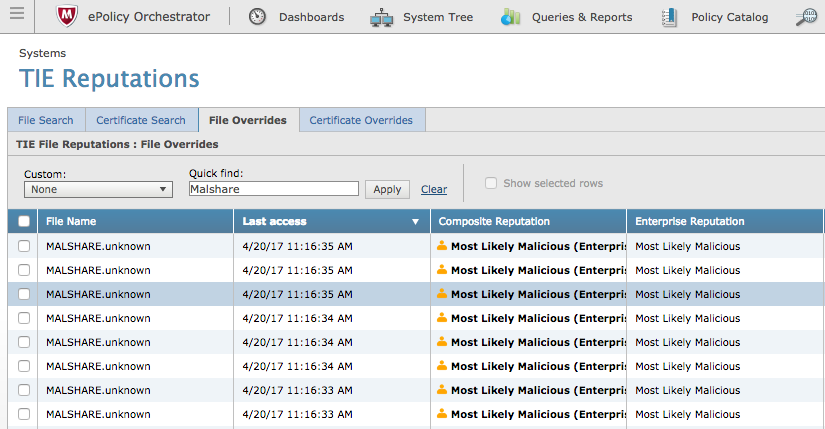825x429 pixels.
Task: Check the eighth row's checkbox
Action: 24,414
